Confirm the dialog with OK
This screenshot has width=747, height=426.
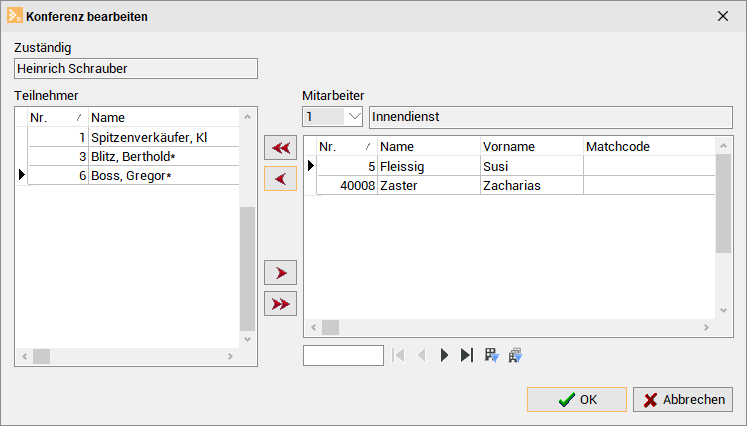(577, 399)
